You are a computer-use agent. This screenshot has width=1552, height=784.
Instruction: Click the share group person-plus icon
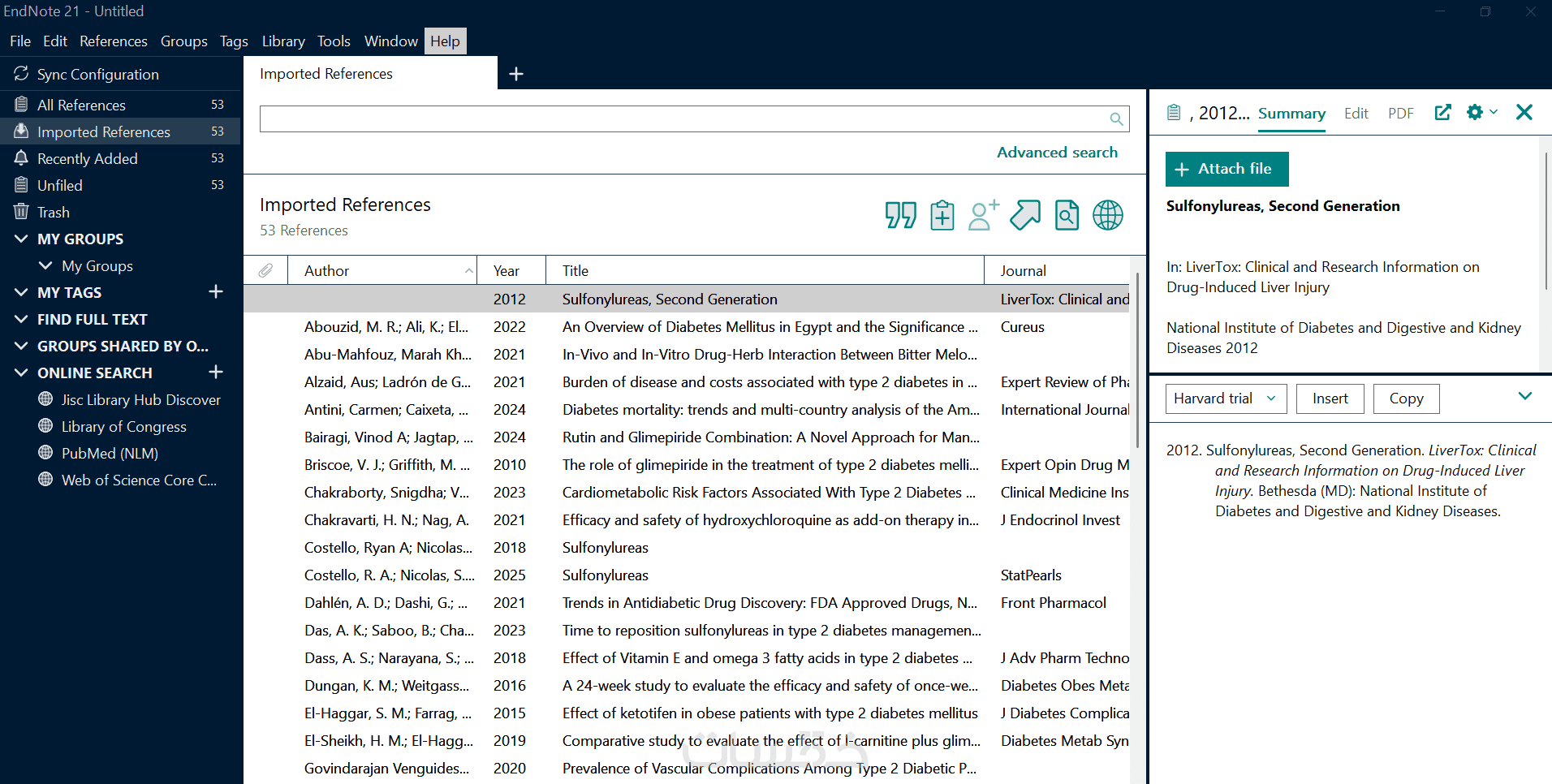[983, 215]
